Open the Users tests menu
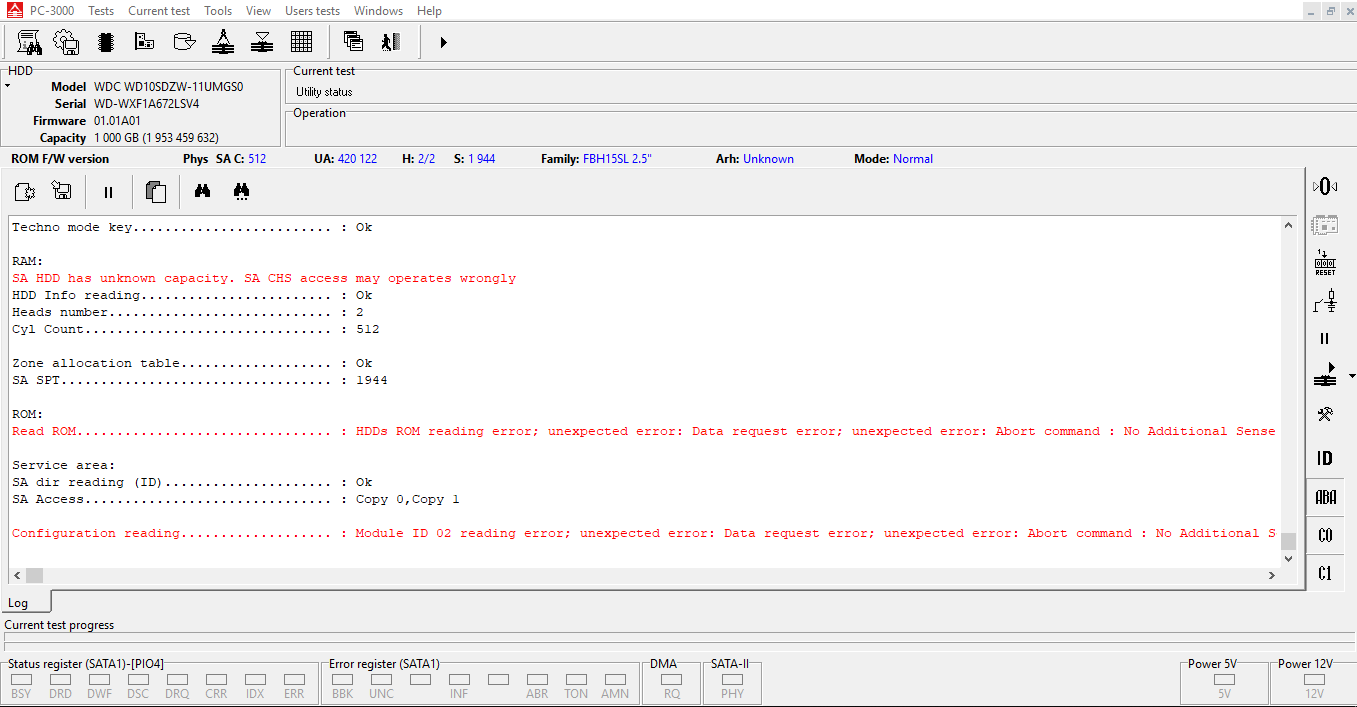The width and height of the screenshot is (1357, 707). point(312,11)
